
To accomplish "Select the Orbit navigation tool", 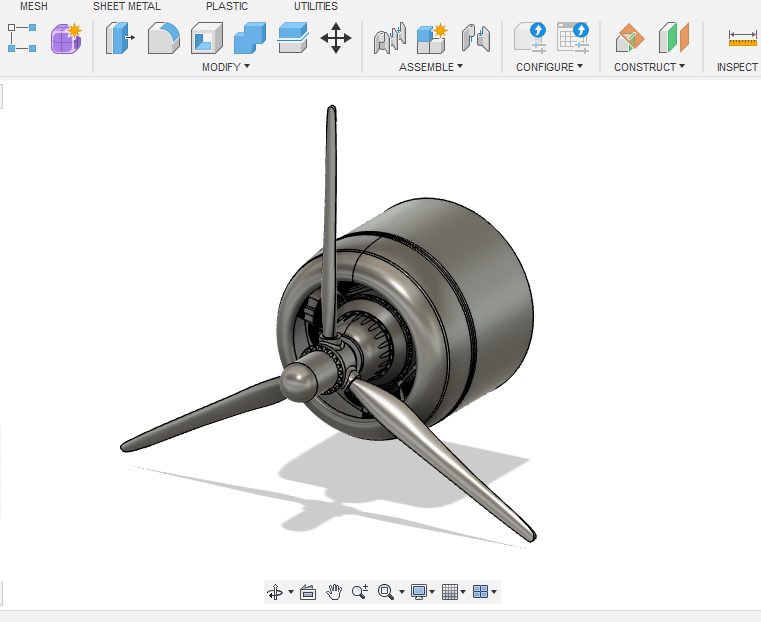I will [275, 592].
